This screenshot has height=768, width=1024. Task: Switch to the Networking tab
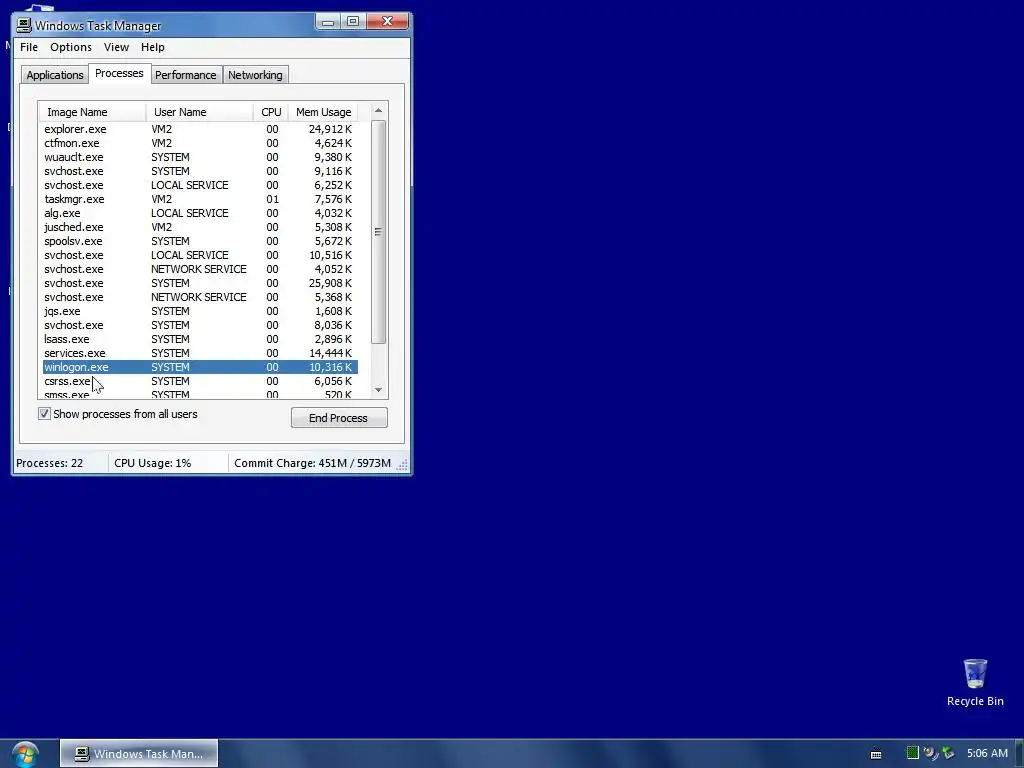(255, 75)
